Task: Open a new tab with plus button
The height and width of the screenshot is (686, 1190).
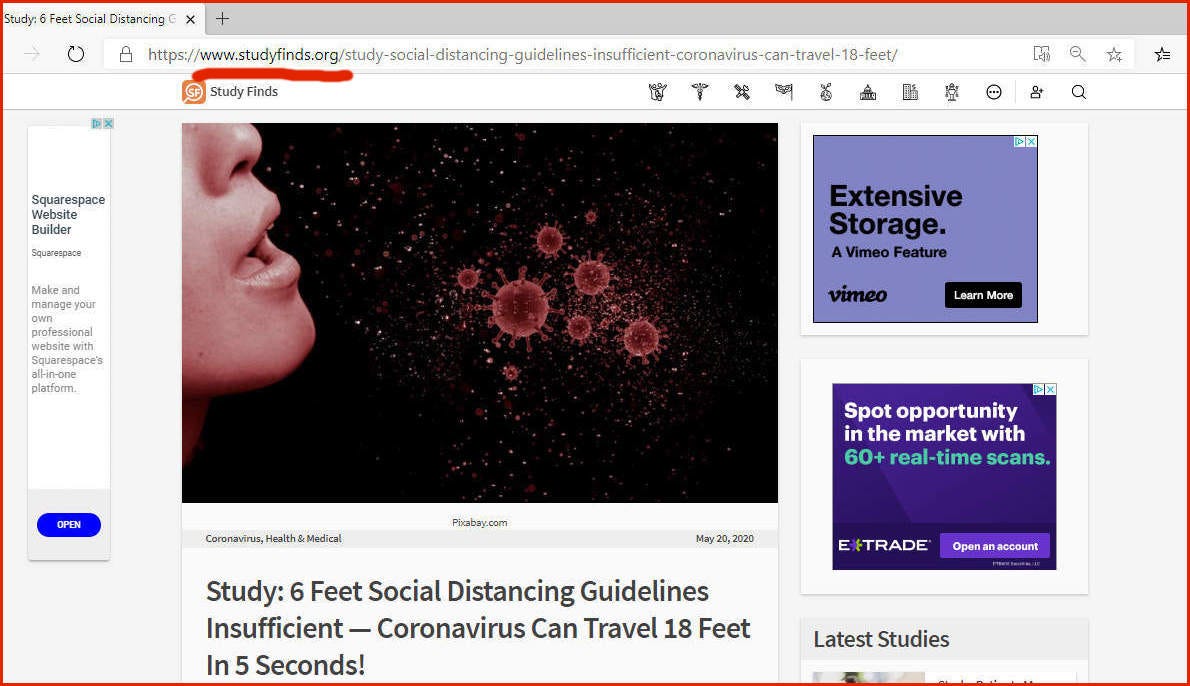Action: (x=222, y=19)
